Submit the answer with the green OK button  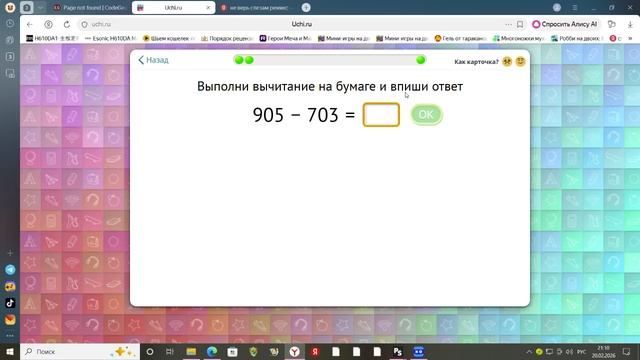426,115
